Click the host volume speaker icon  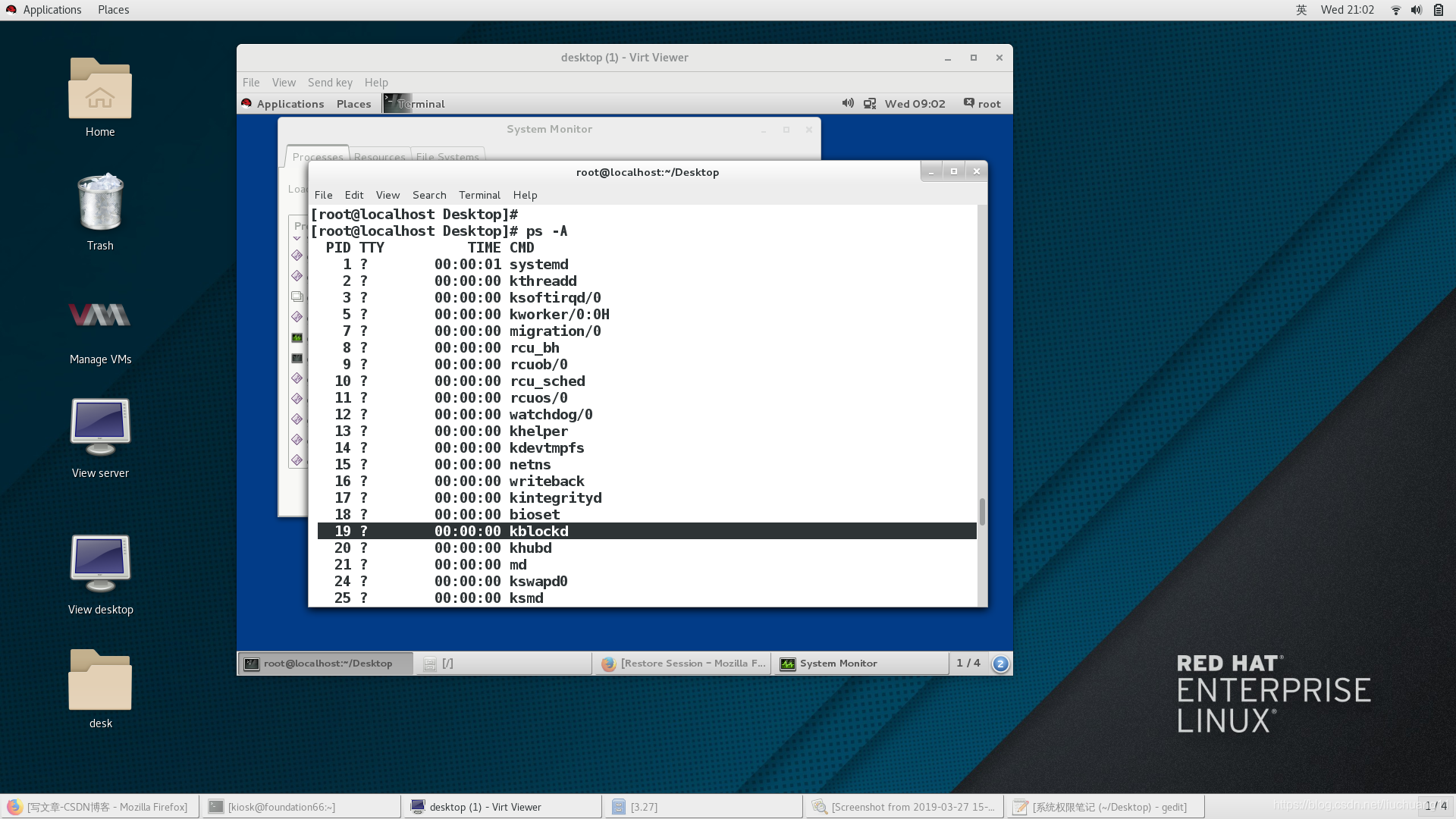point(1416,10)
